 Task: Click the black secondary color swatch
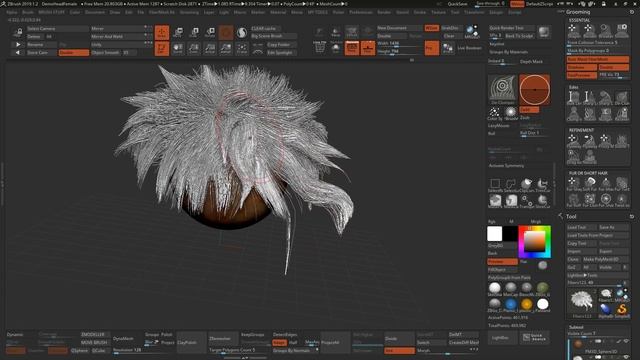pyautogui.click(x=510, y=234)
